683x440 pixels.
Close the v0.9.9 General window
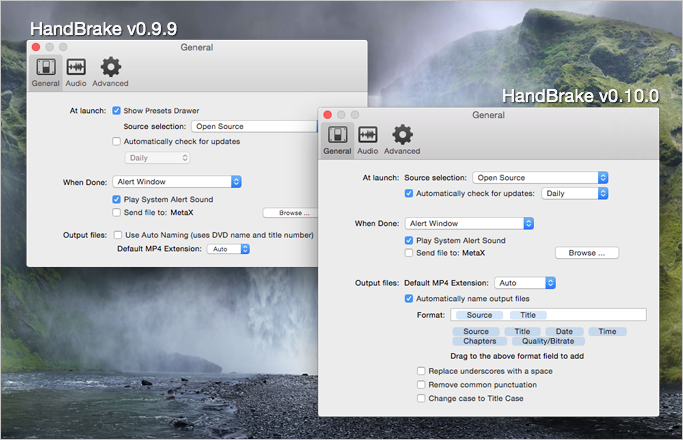36,47
